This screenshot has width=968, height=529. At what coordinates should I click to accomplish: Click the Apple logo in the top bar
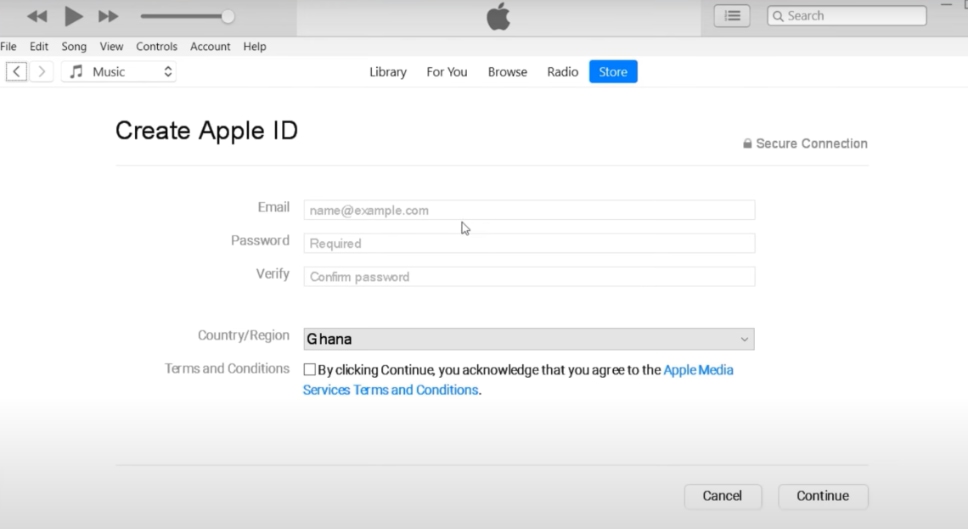click(x=498, y=16)
